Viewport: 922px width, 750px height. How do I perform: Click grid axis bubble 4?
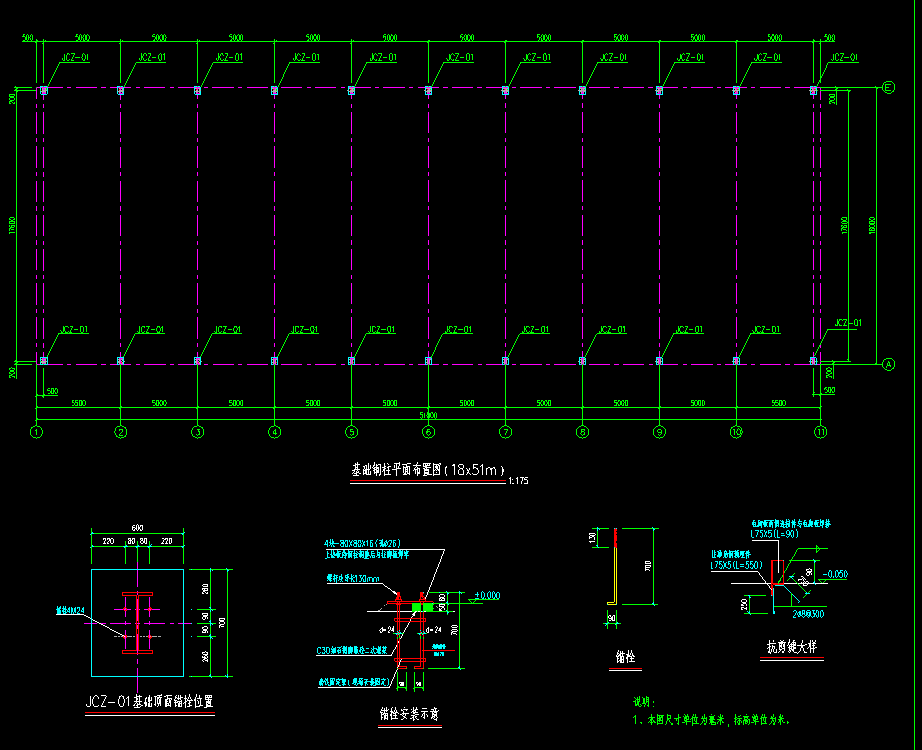pyautogui.click(x=275, y=432)
